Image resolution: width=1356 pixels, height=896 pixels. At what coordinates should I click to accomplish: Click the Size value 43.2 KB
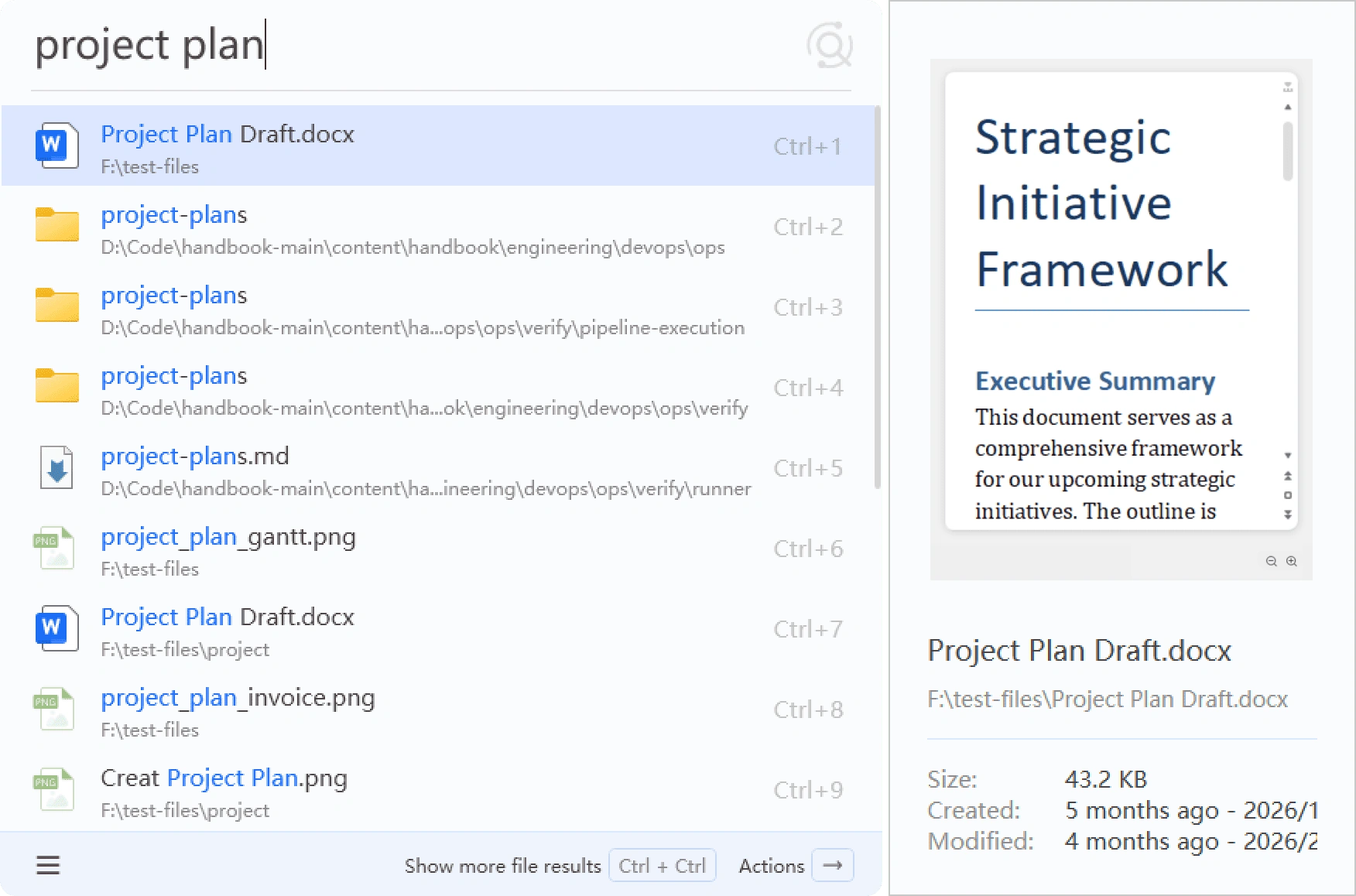(1106, 778)
